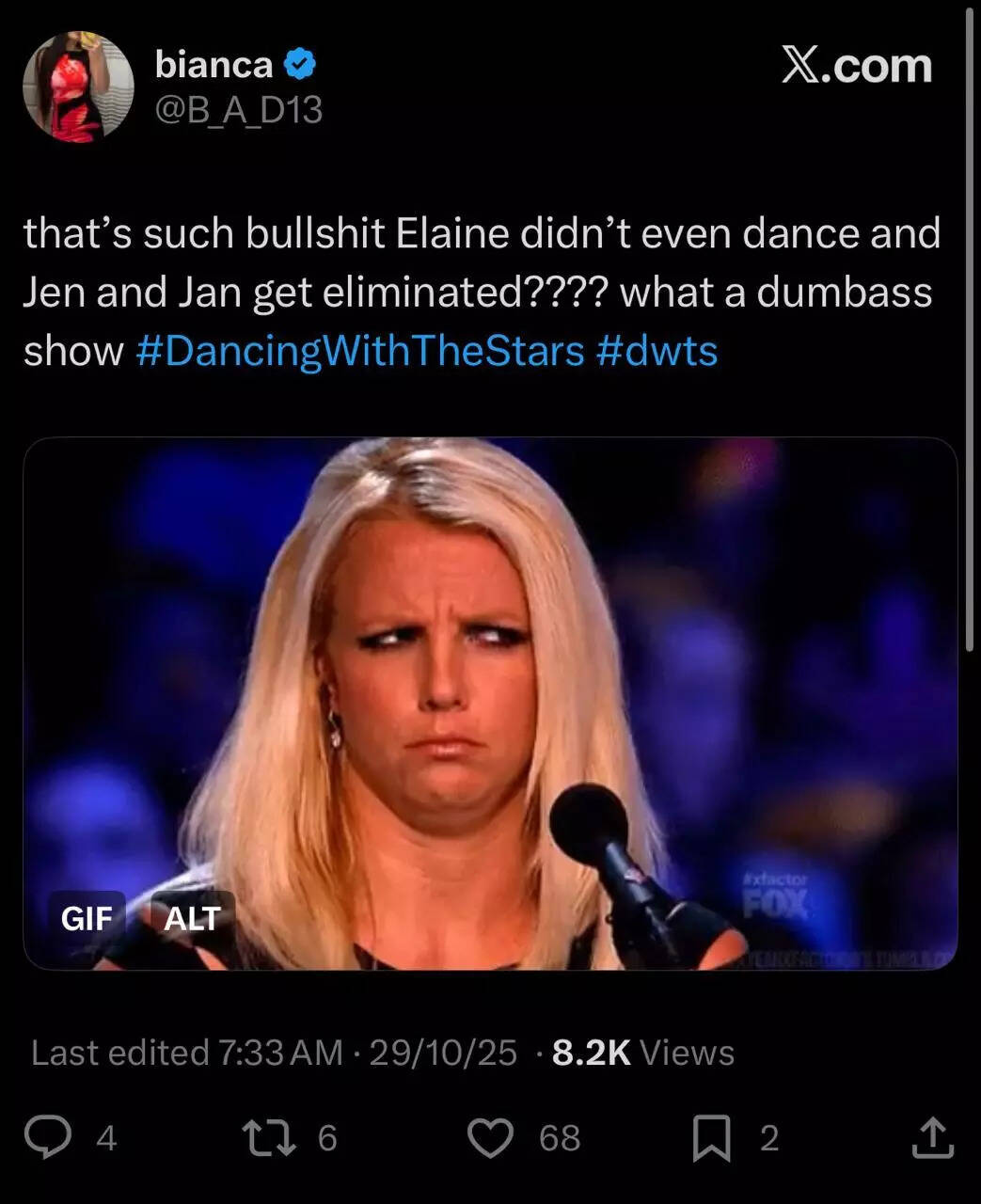Open the #DancingWithTheStars hashtag
The image size is (981, 1204).
(360, 351)
